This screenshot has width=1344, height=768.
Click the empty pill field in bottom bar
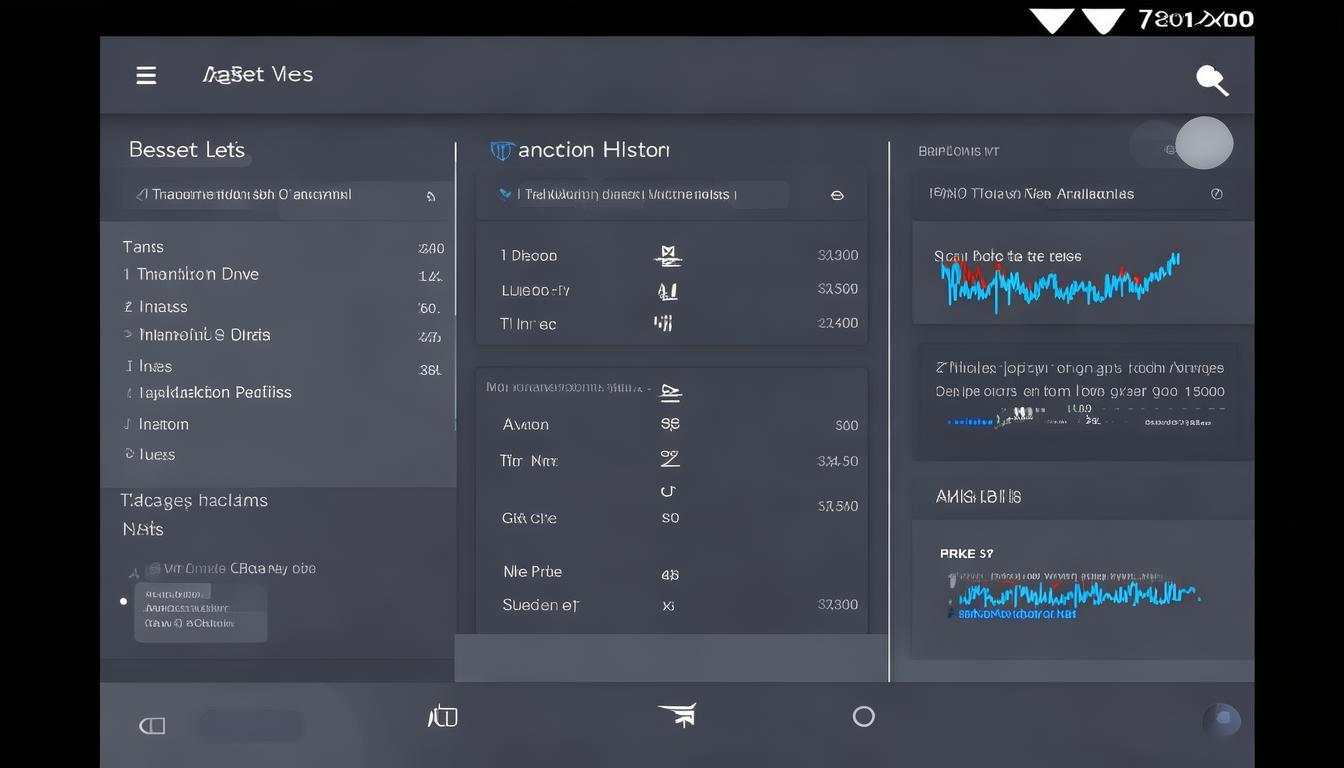(251, 725)
